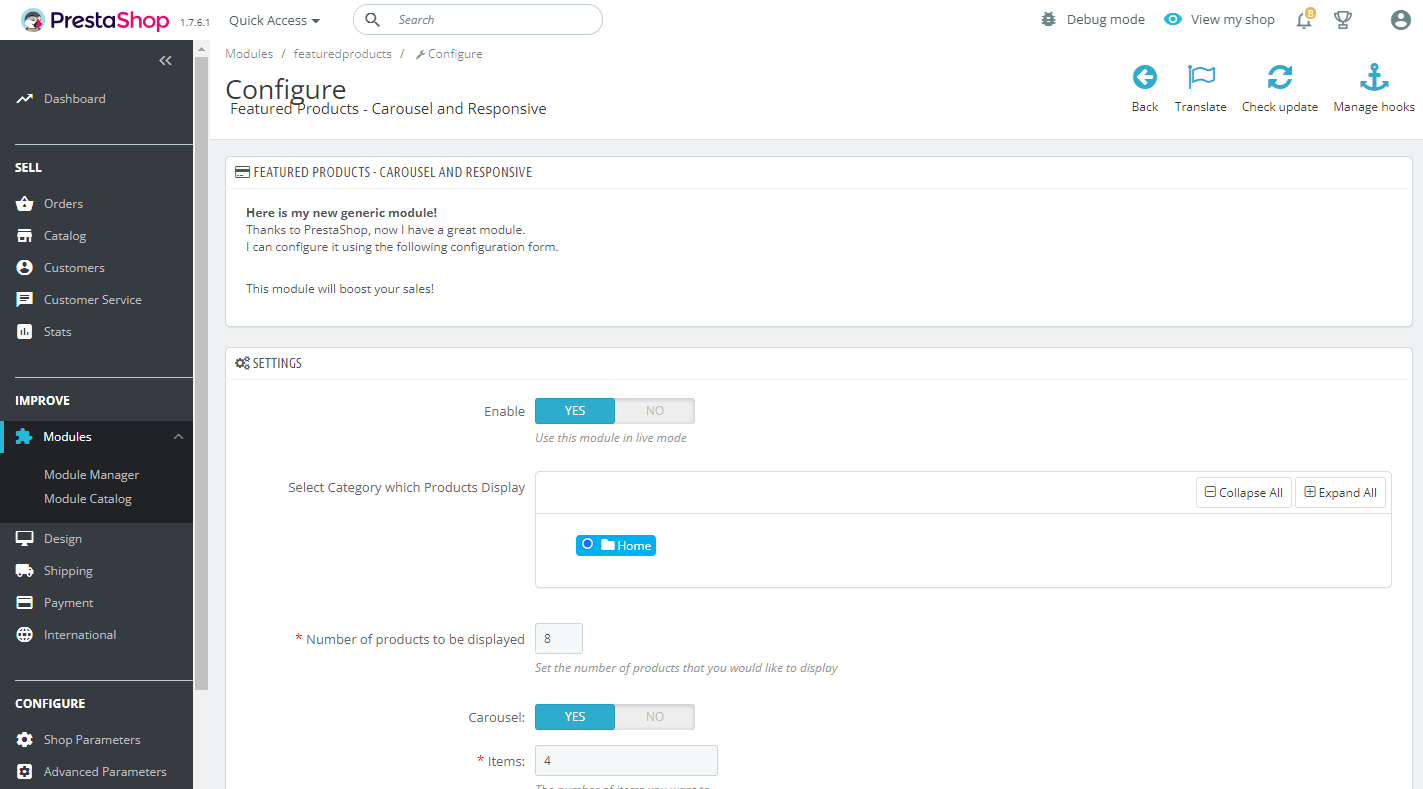Click the Back arrow icon
The width and height of the screenshot is (1423, 789).
coord(1145,77)
